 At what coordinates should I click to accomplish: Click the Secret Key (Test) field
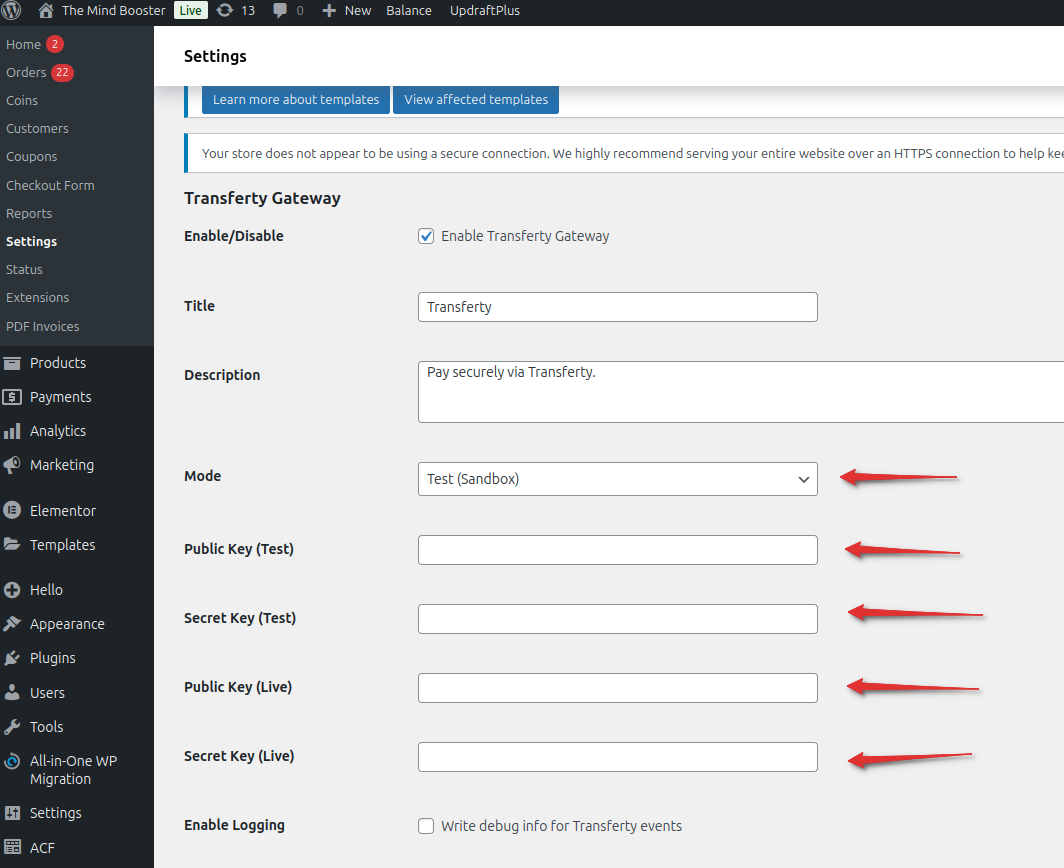[618, 619]
